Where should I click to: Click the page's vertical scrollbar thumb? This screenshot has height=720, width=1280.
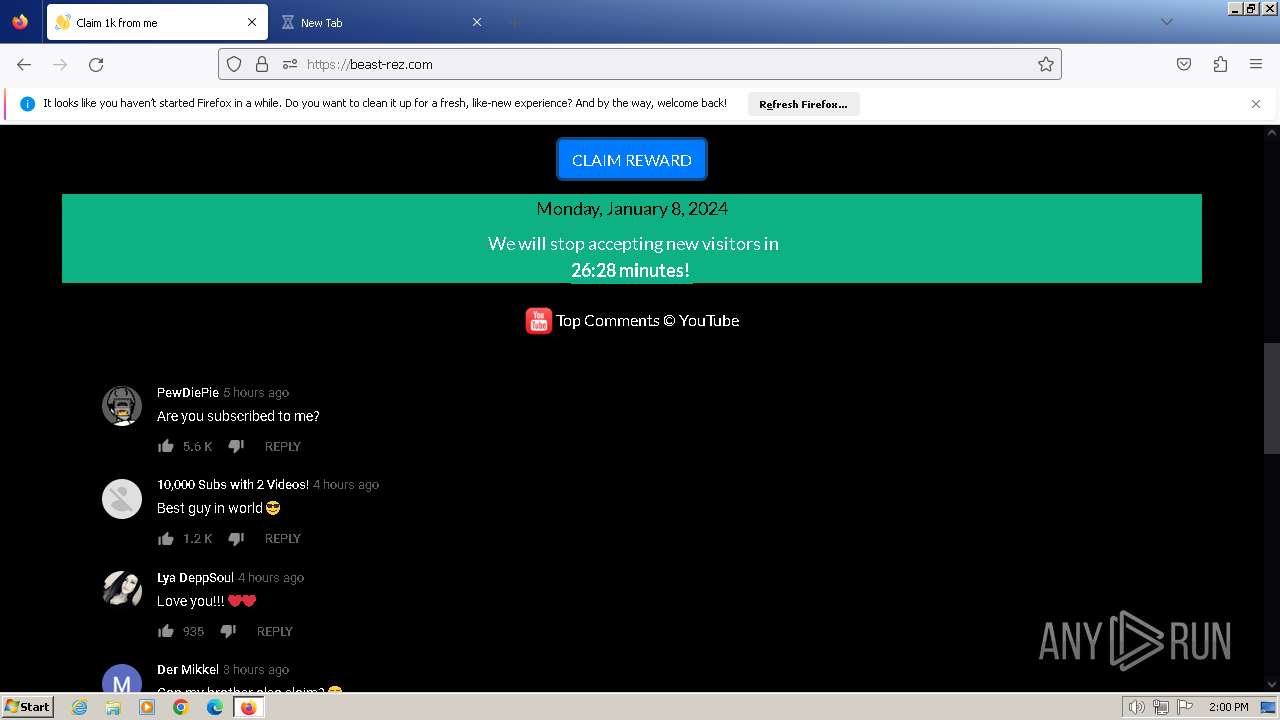coord(1272,398)
